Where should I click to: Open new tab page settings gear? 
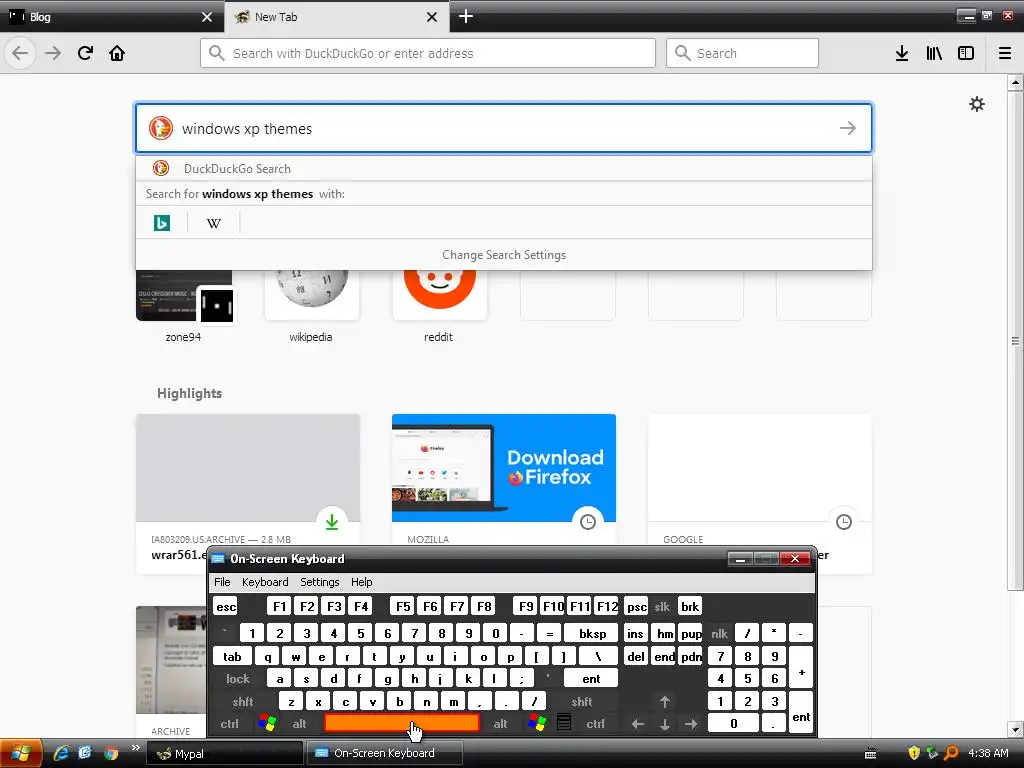pos(976,104)
